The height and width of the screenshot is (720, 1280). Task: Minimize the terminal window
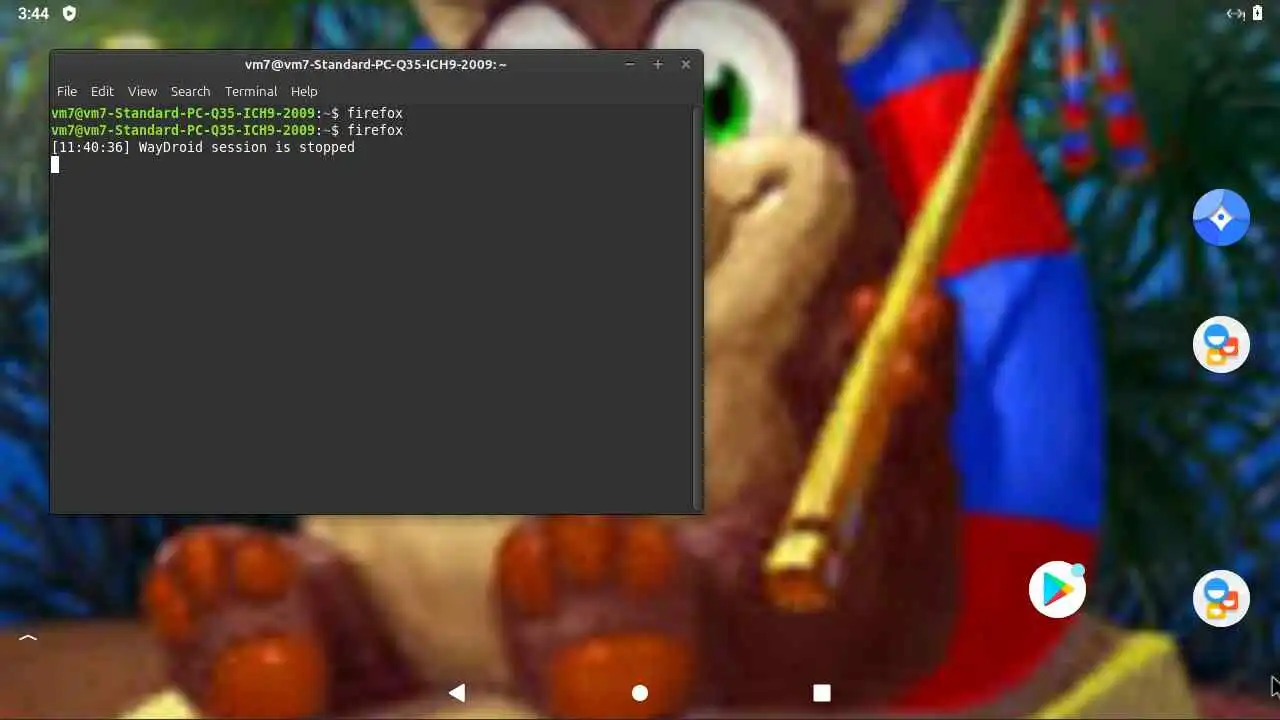tap(630, 64)
